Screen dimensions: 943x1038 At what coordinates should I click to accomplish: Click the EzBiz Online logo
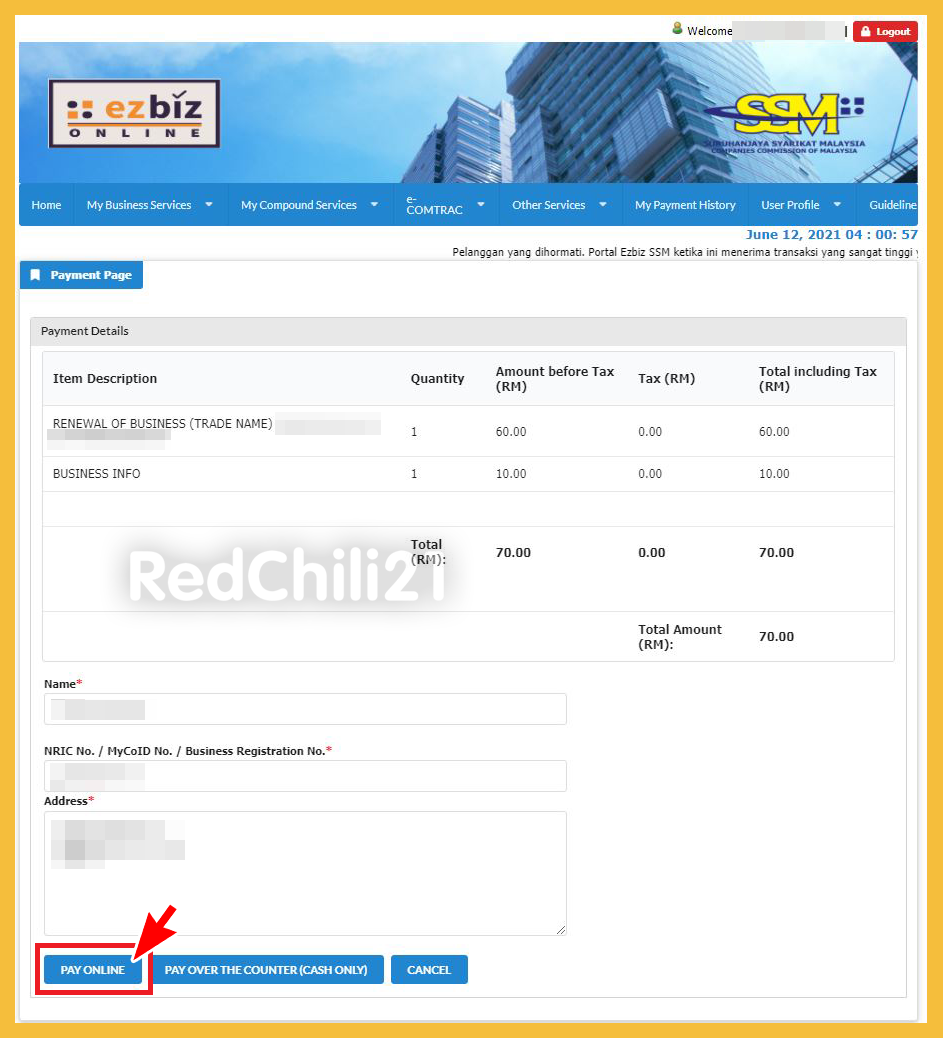point(133,112)
